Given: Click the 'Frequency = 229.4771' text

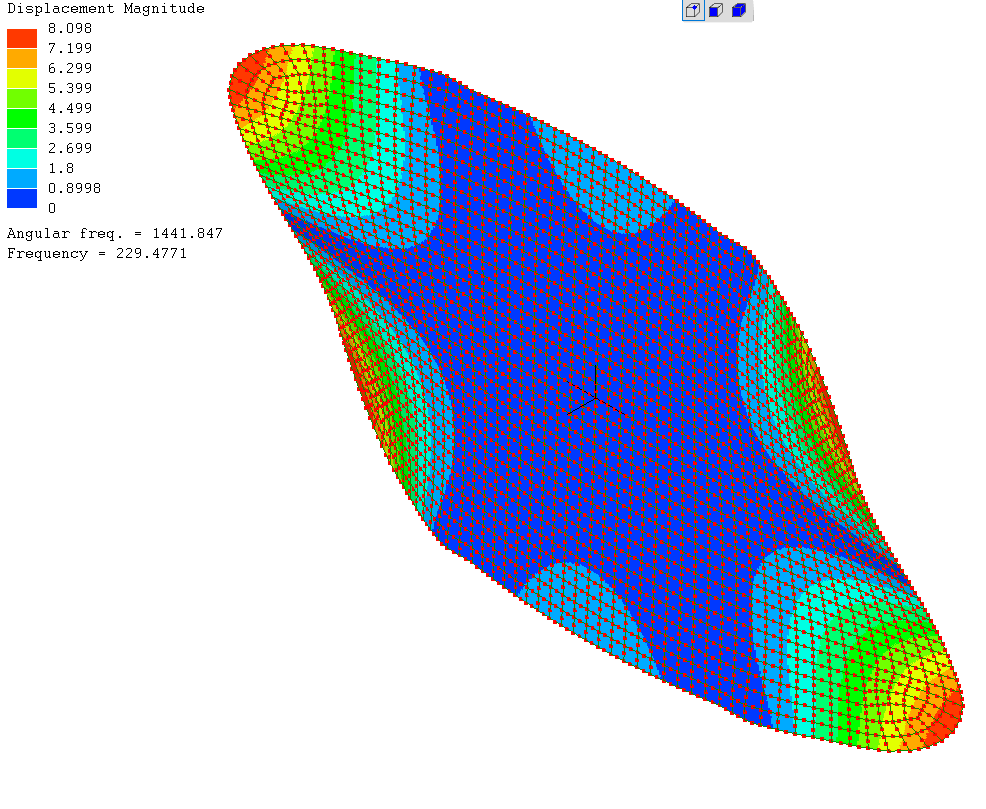Looking at the screenshot, I should pyautogui.click(x=97, y=253).
